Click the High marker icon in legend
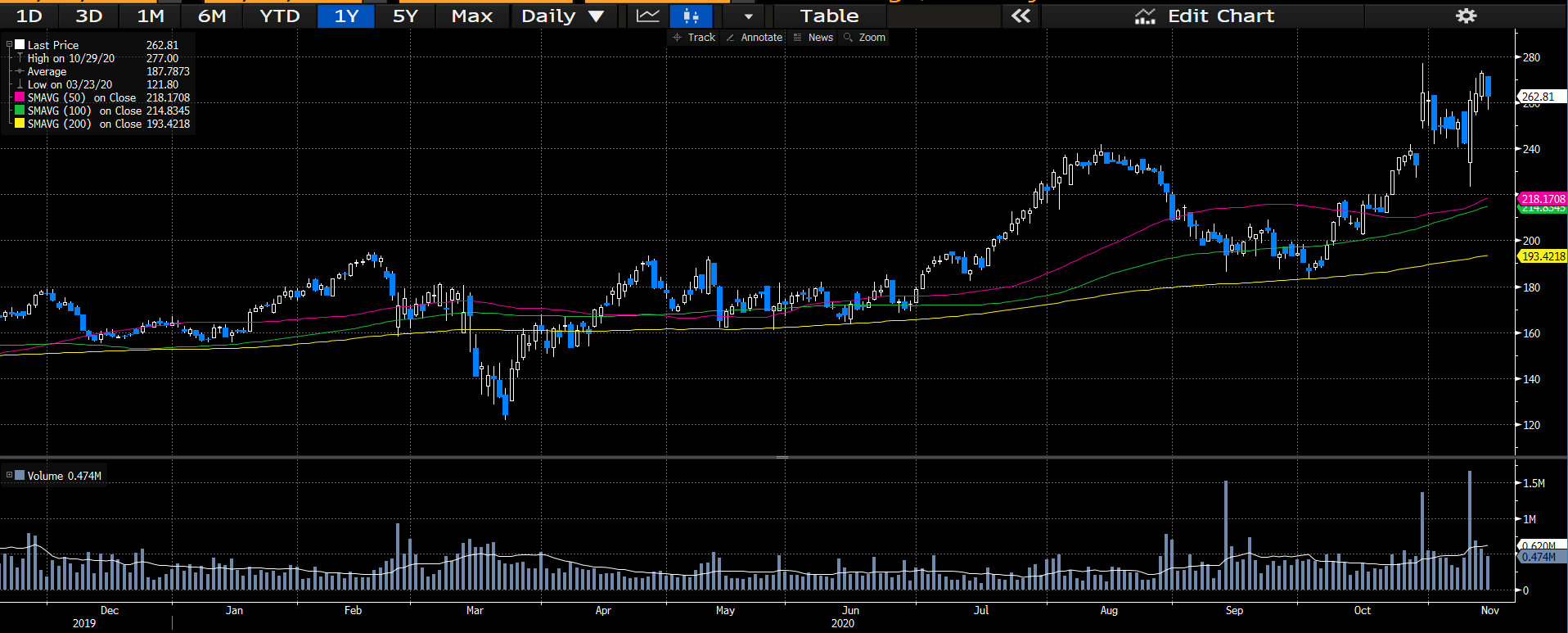This screenshot has height=633, width=1568. [20, 58]
